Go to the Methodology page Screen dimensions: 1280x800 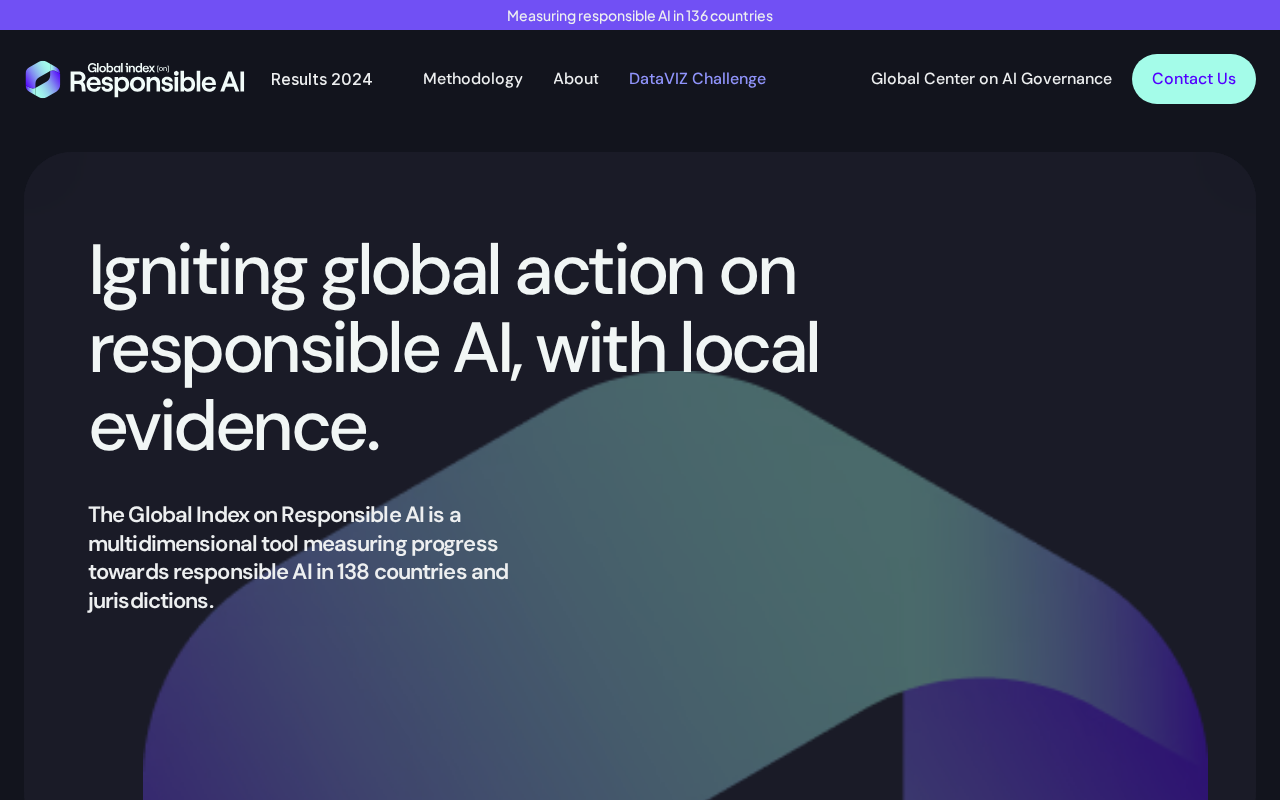[472, 79]
